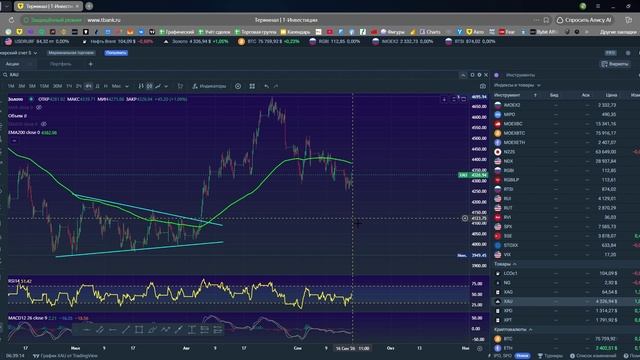Select the N225 instrument row
The height and width of the screenshot is (360, 640).
point(565,152)
